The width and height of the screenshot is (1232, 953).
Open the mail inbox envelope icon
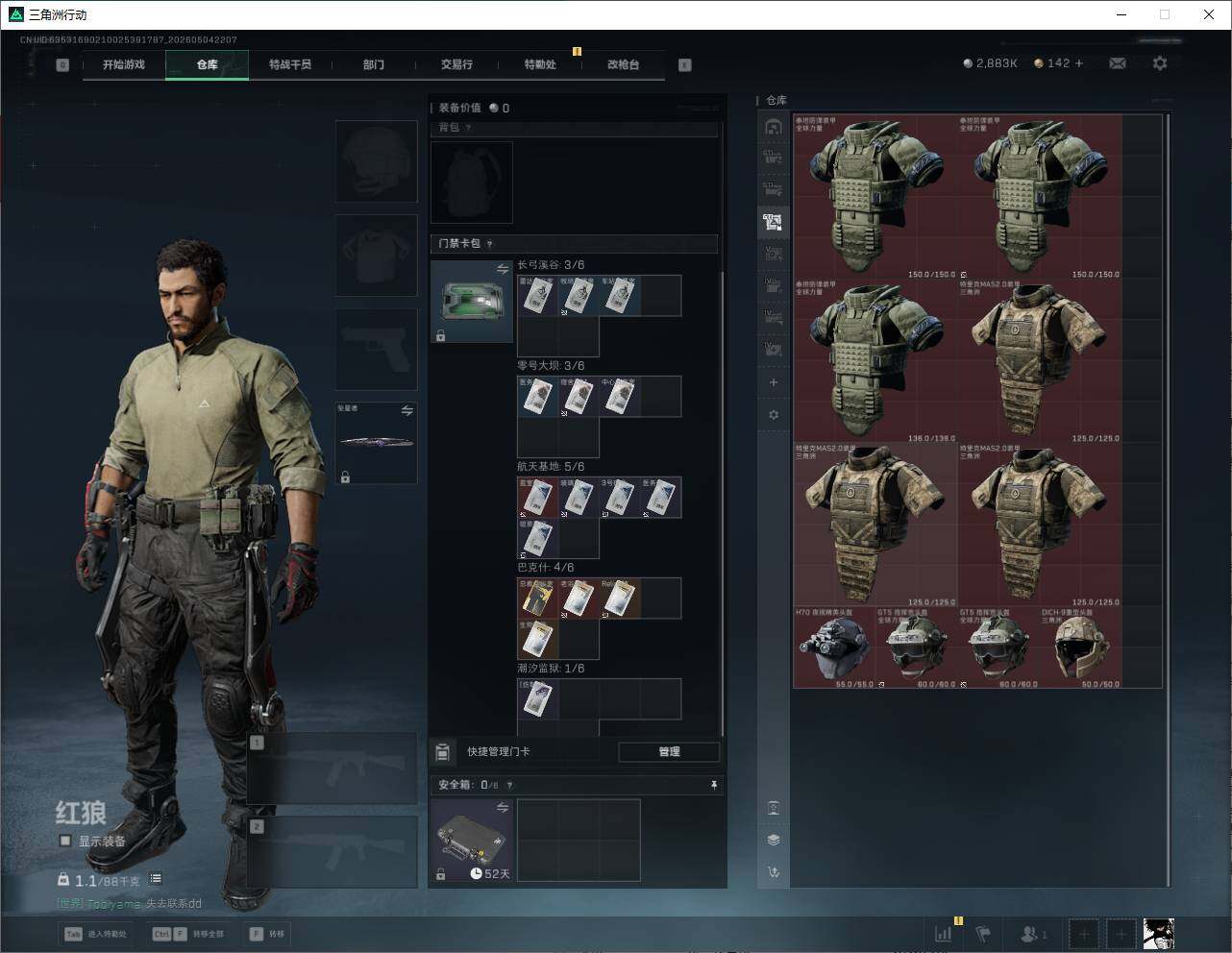(1118, 63)
